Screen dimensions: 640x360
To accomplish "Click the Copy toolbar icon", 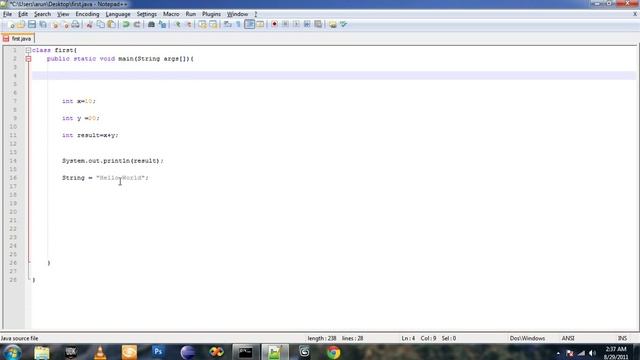I will (100, 24).
